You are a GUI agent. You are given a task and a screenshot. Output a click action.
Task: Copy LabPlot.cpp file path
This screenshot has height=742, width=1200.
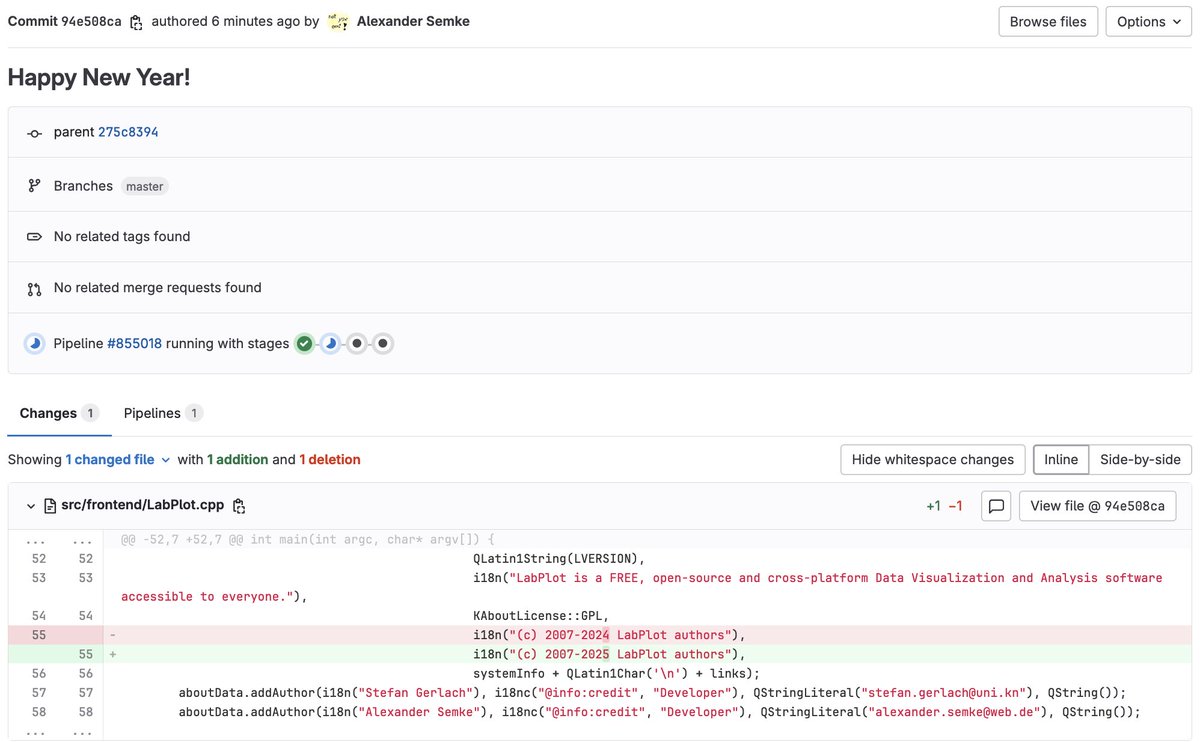pos(239,506)
